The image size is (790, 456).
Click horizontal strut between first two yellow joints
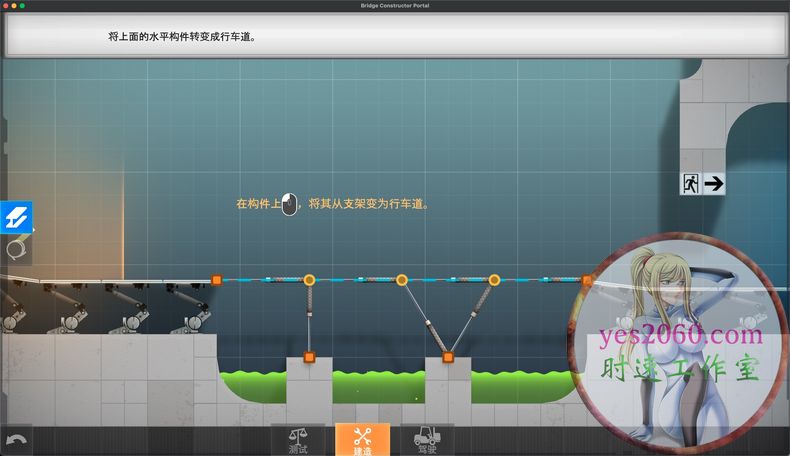click(355, 281)
